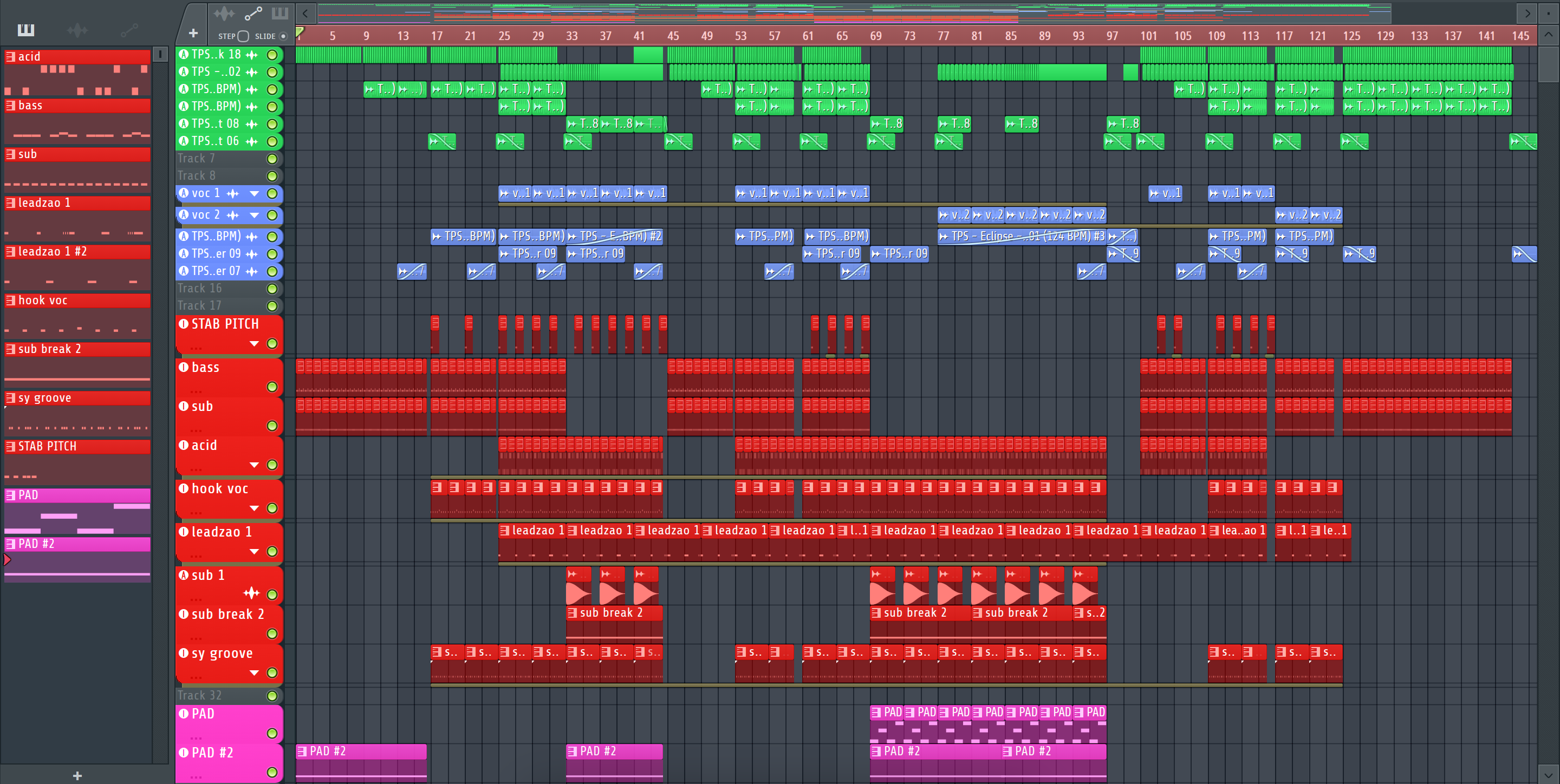The width and height of the screenshot is (1560, 784).
Task: Select the audio waveform mode icon above STEP
Action: pos(224,12)
